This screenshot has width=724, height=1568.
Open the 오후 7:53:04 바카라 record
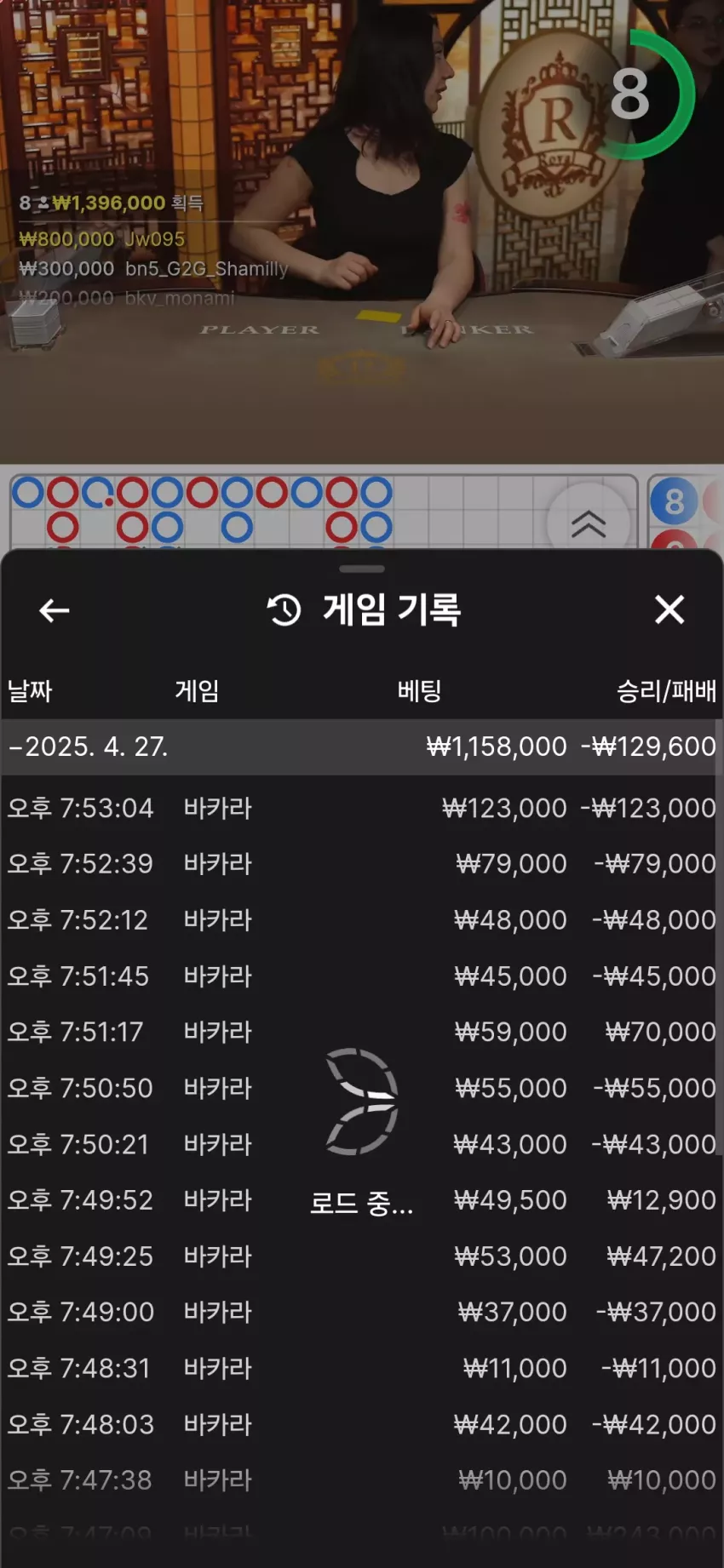[362, 808]
